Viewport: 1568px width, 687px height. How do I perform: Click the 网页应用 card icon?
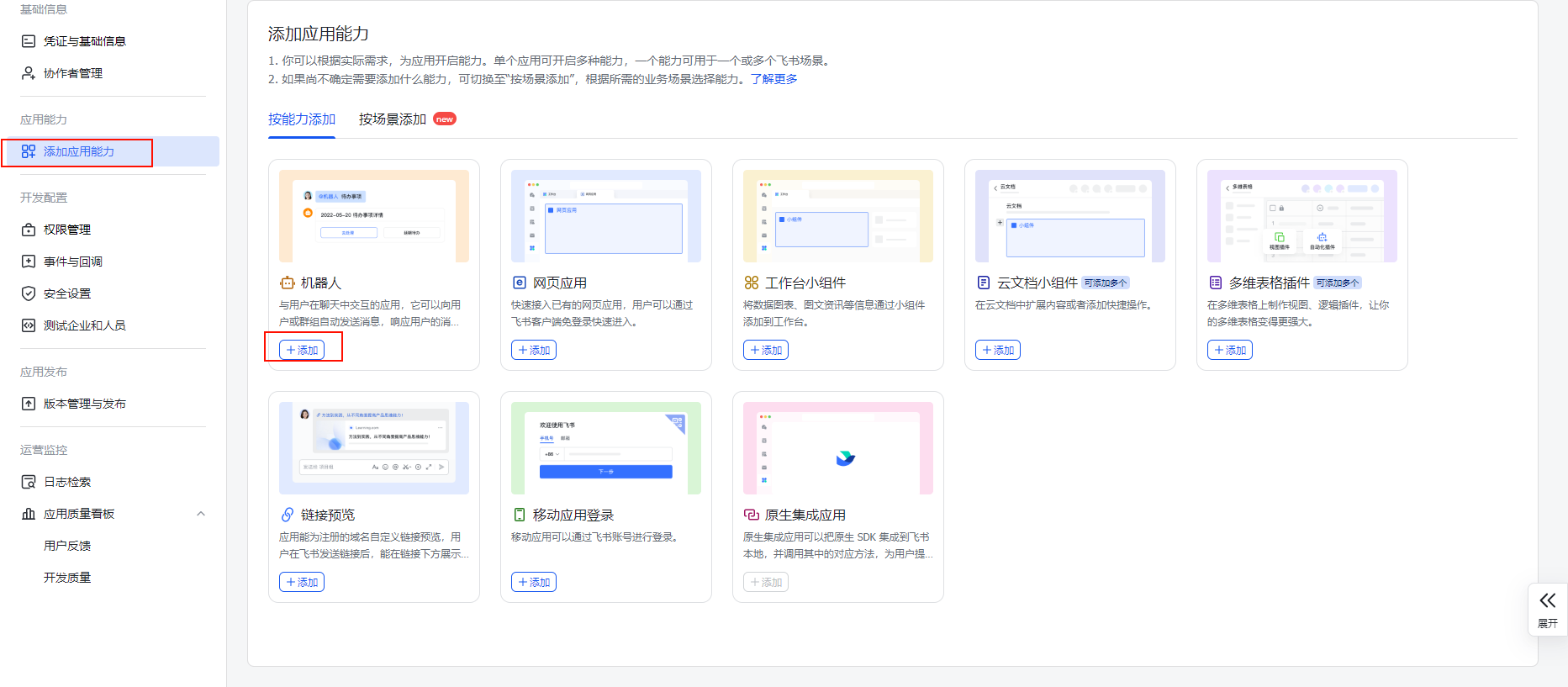tap(520, 283)
